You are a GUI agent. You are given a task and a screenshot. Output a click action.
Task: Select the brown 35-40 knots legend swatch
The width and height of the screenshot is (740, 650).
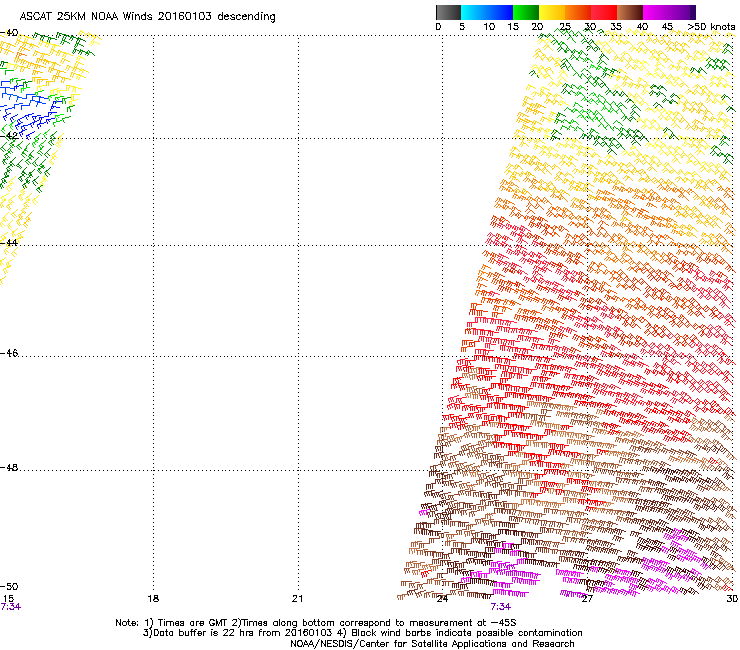click(630, 12)
